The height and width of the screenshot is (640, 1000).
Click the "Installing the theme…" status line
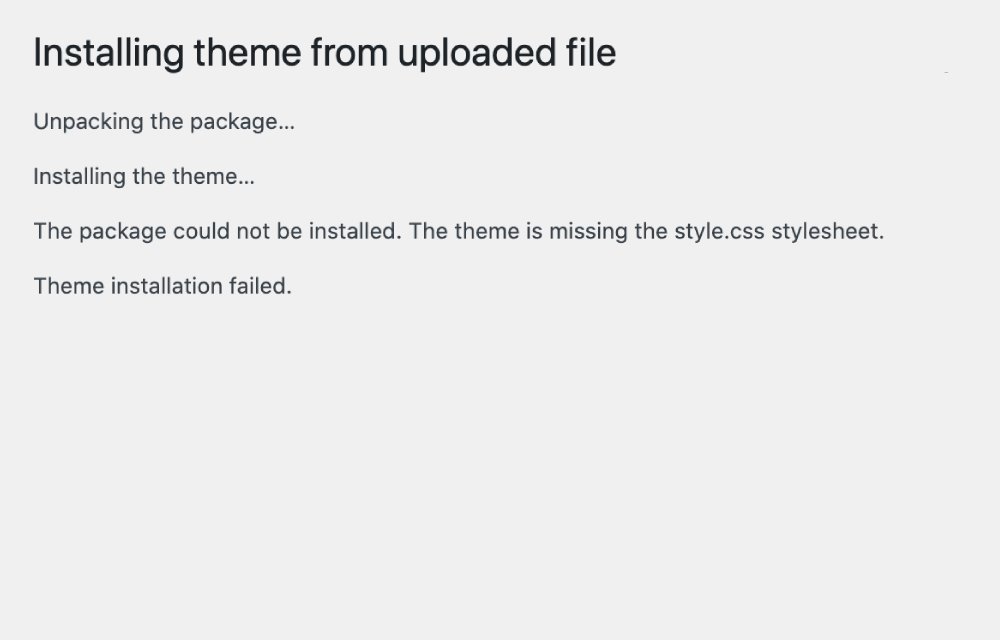pos(144,177)
